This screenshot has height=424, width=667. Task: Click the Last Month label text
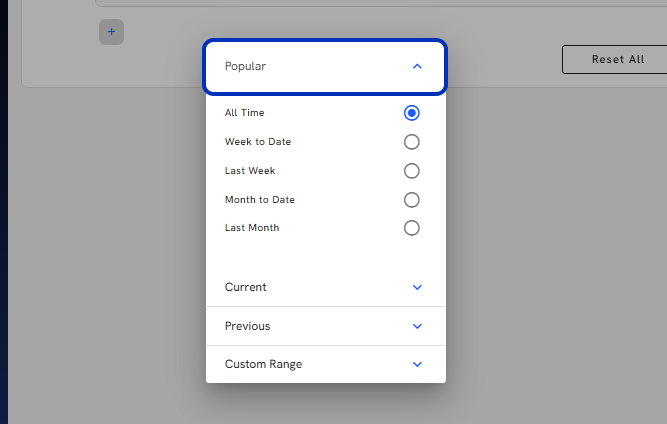tap(252, 228)
